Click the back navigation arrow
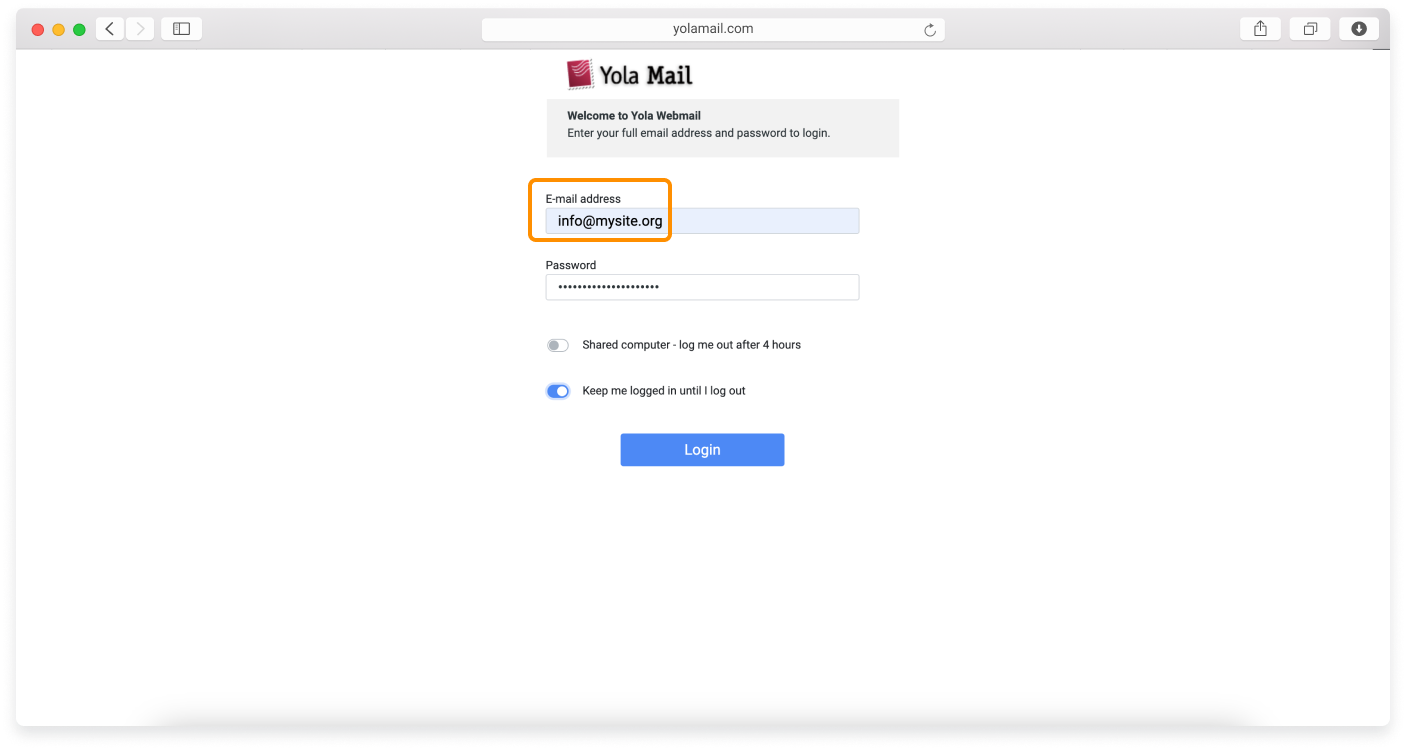 coord(109,28)
